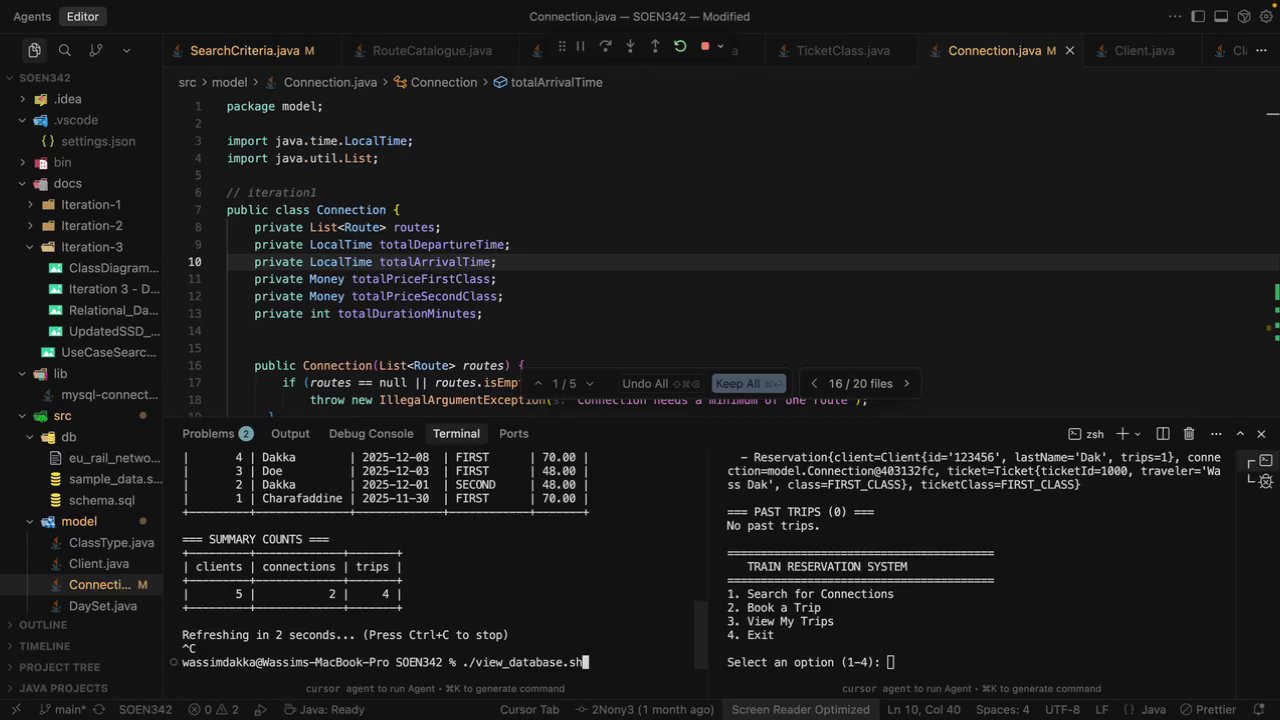Expand the Iteration-1 folder
The width and height of the screenshot is (1280, 720).
(x=90, y=205)
